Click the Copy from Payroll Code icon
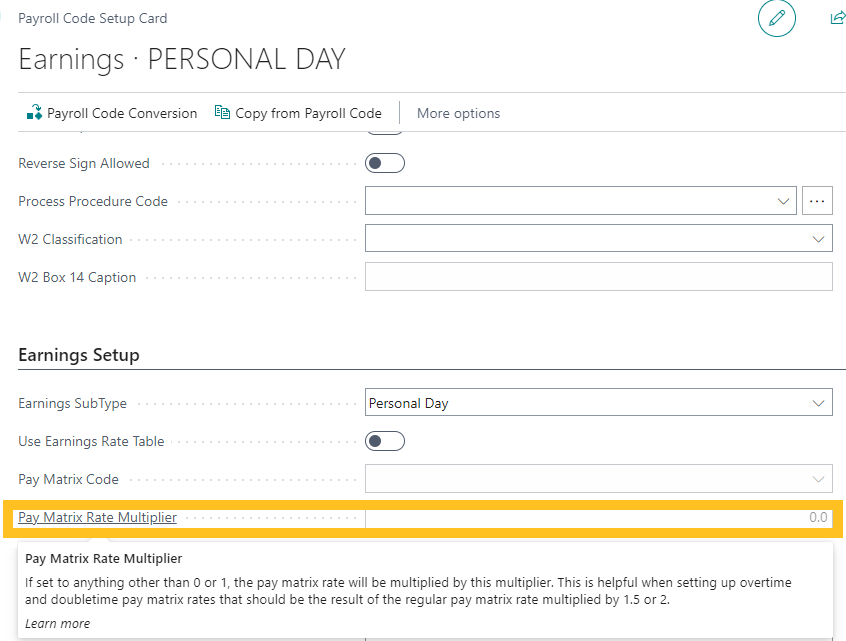Image resolution: width=846 pixels, height=641 pixels. click(x=222, y=113)
